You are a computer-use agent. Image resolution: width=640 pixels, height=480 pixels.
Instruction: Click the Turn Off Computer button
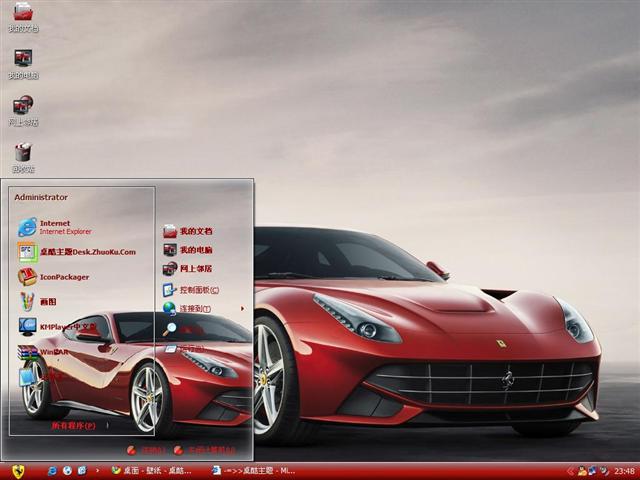coord(204,450)
